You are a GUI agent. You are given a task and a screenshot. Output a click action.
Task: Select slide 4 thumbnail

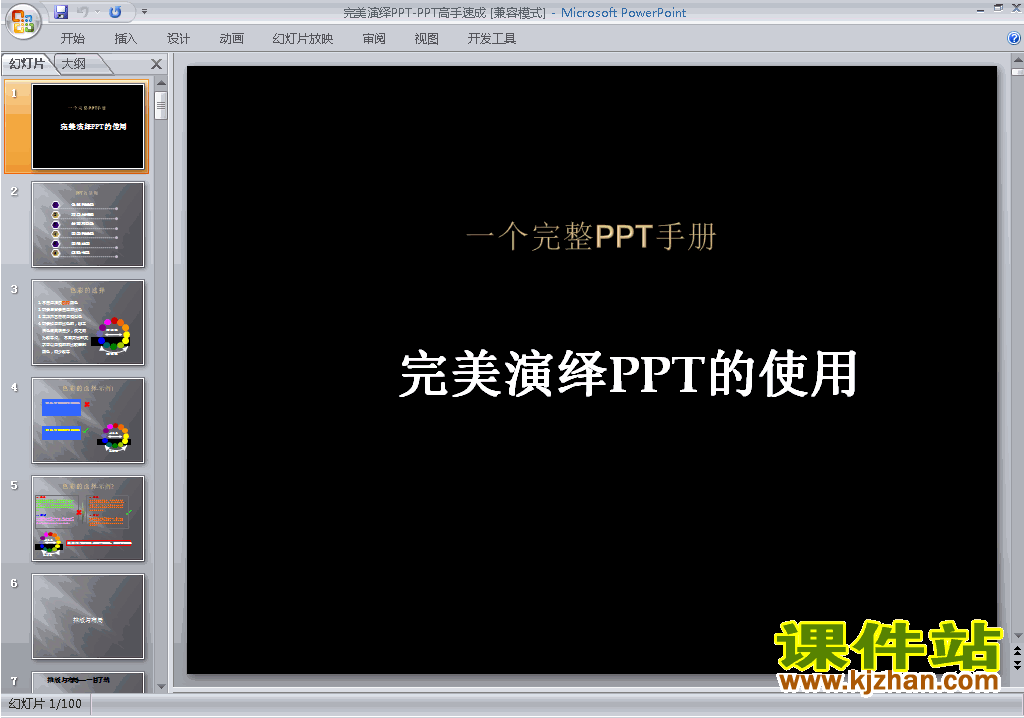tap(88, 421)
